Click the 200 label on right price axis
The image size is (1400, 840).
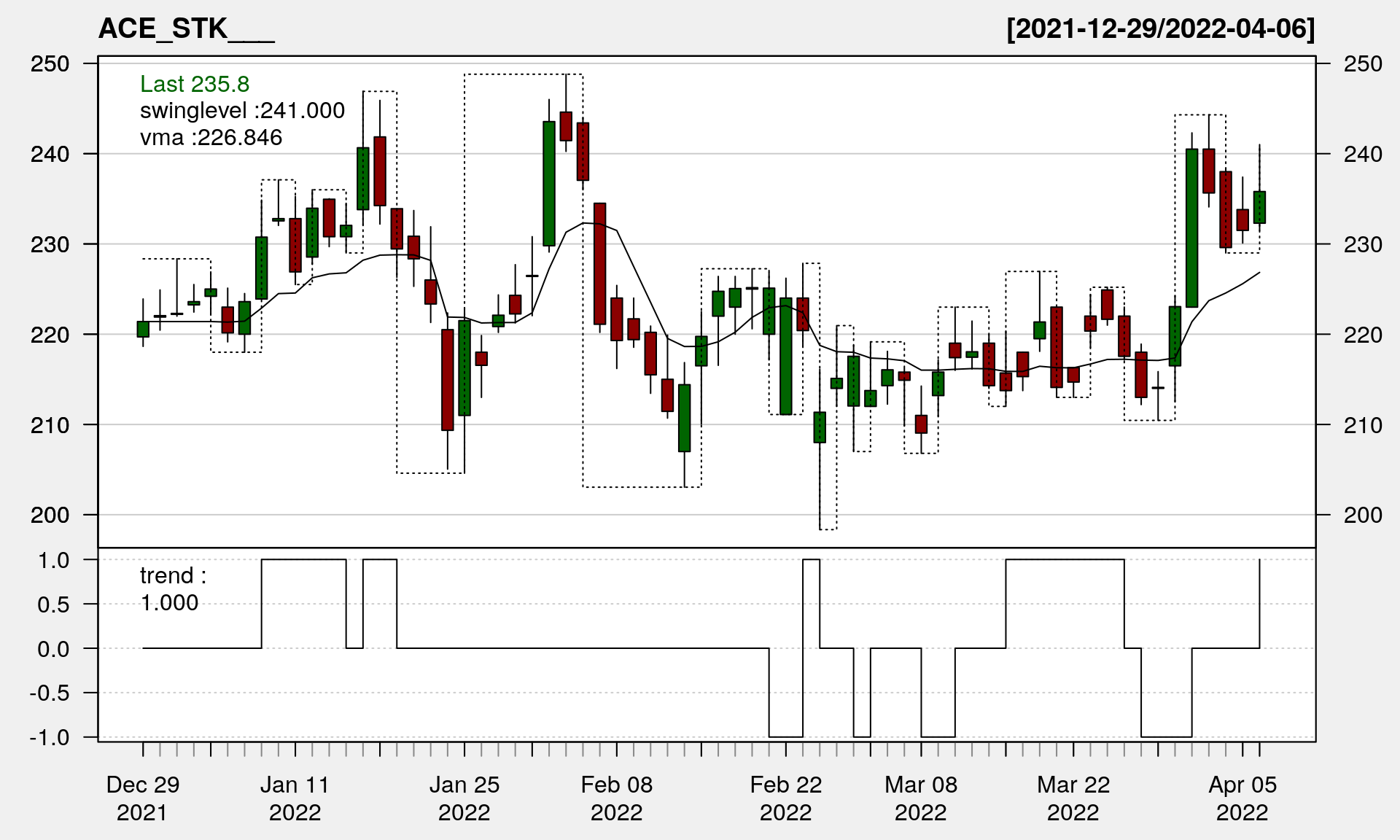pos(1362,515)
